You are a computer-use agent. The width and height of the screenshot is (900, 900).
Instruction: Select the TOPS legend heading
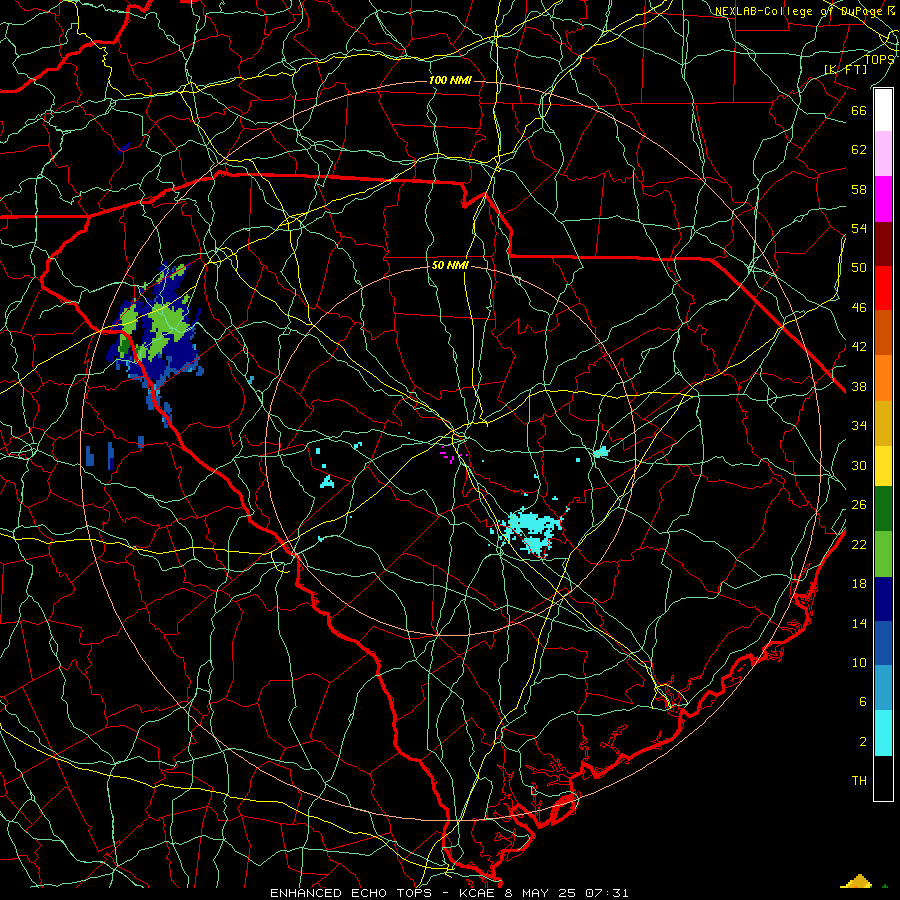pyautogui.click(x=879, y=59)
